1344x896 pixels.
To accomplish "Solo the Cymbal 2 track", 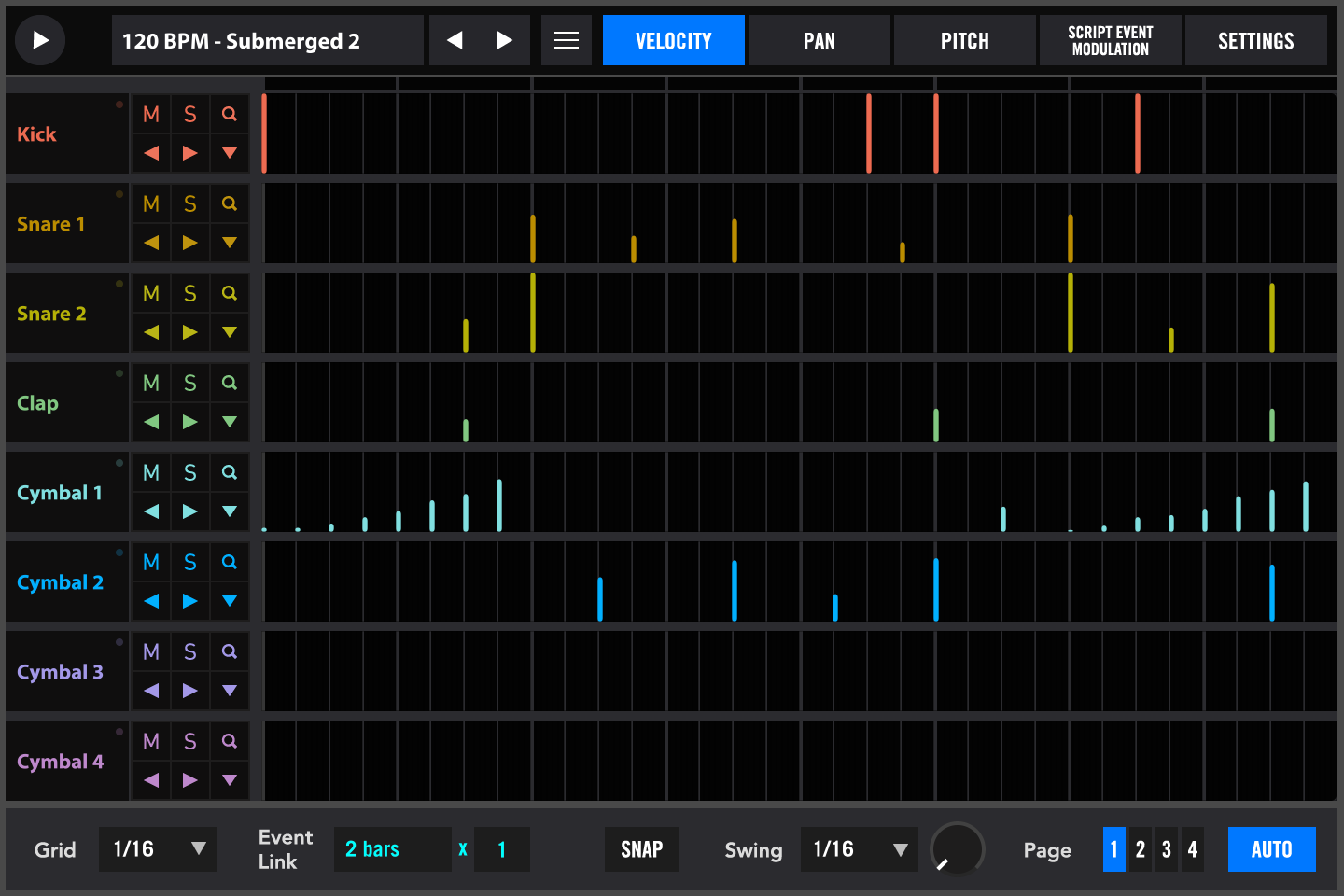I will (189, 561).
